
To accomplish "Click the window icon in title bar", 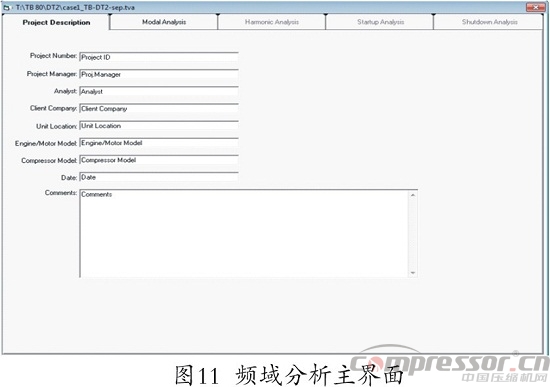I will [x=7, y=7].
